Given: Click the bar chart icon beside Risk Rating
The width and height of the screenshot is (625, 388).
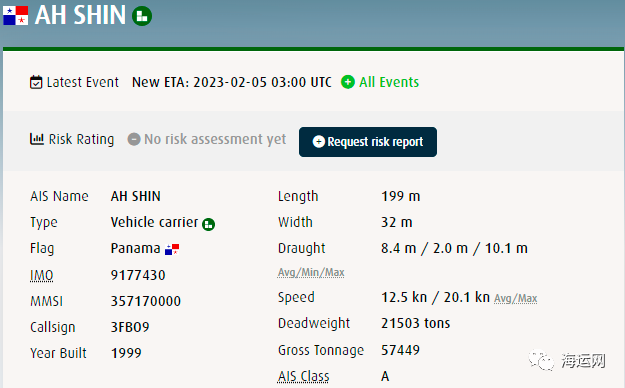Looking at the screenshot, I should click(37, 139).
